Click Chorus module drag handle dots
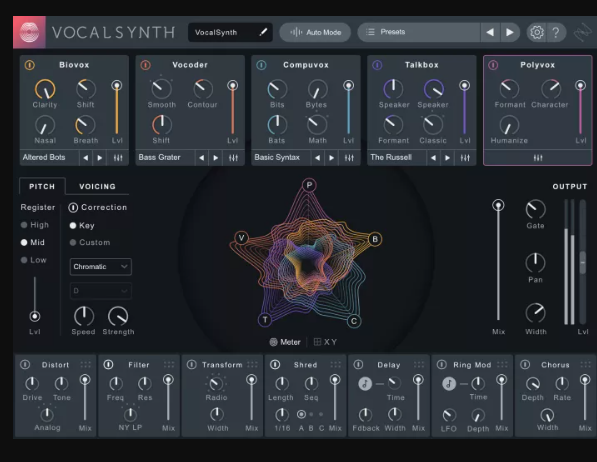 (586, 364)
